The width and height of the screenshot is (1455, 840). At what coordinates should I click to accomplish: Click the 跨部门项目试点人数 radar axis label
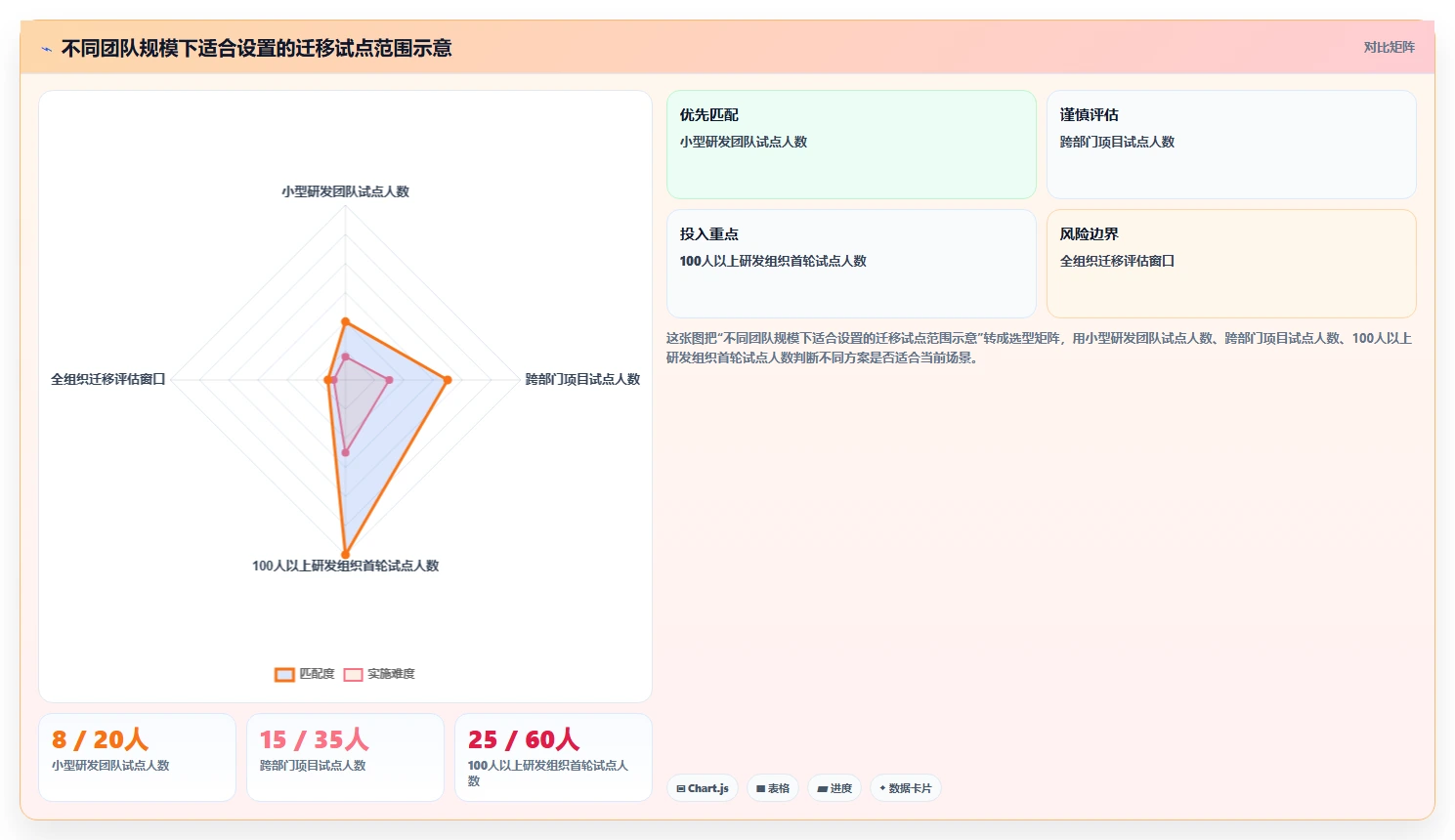[x=582, y=379]
